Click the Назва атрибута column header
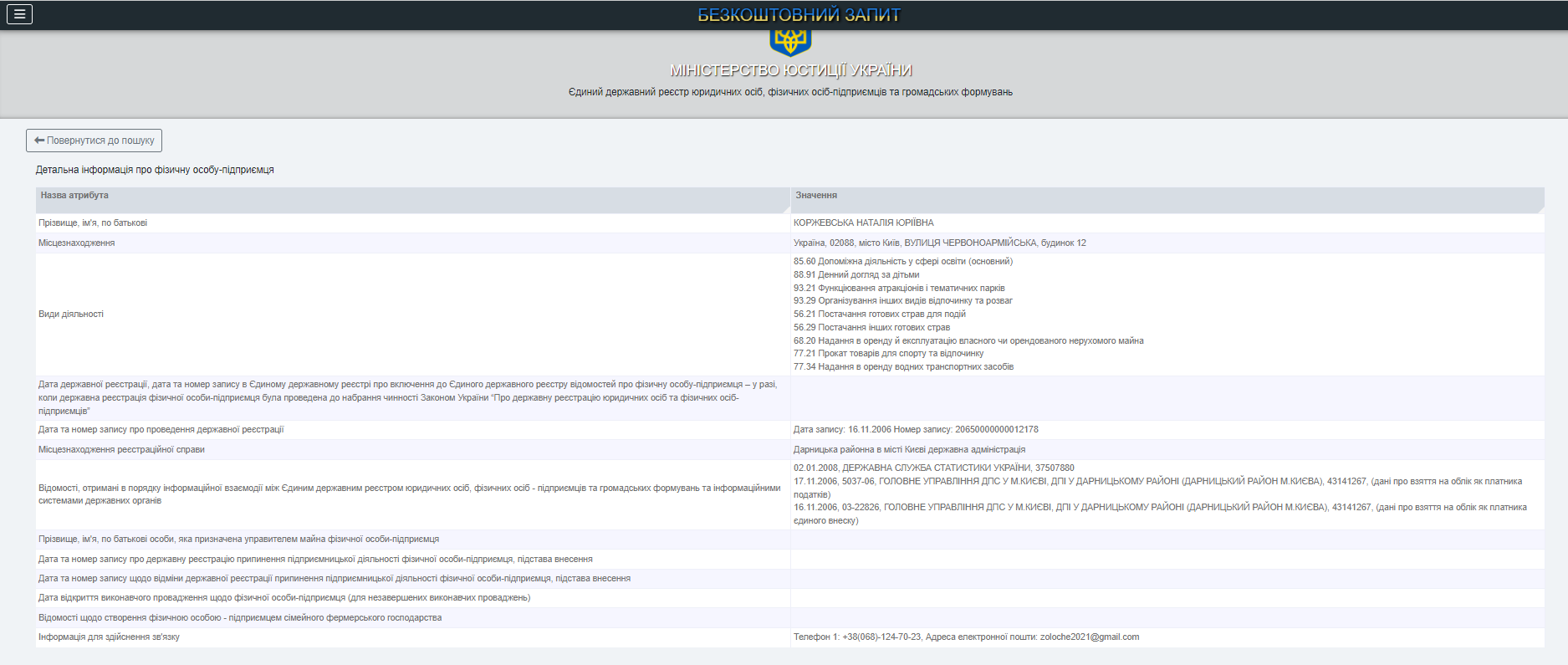 [74, 196]
